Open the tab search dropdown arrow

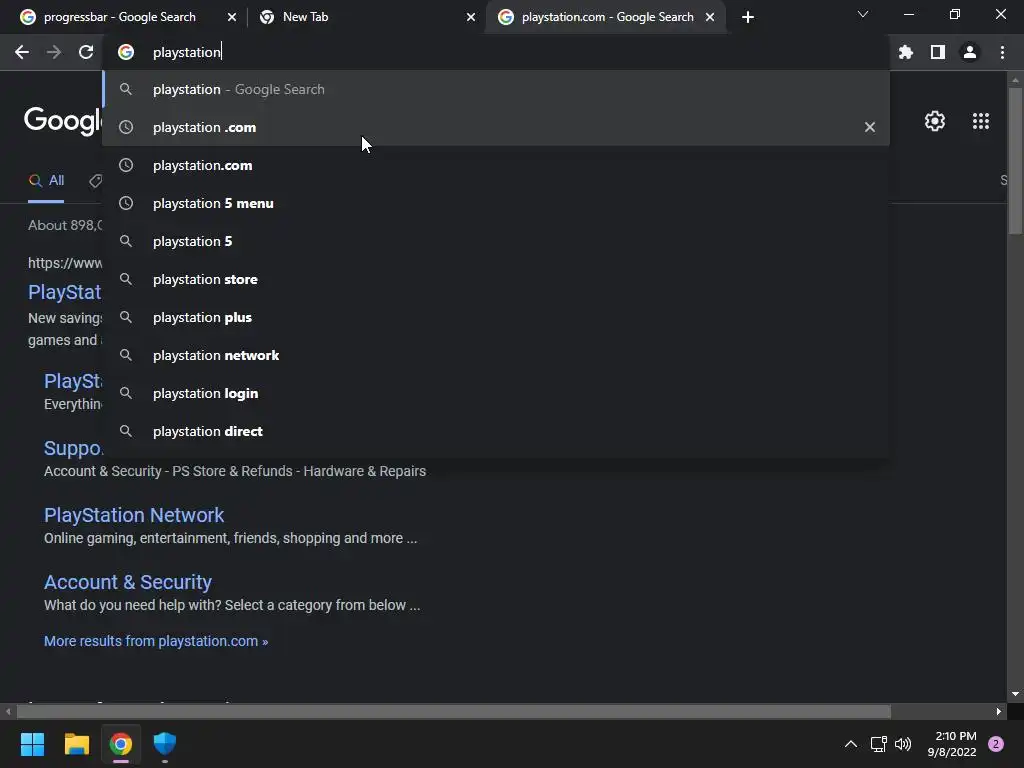point(863,14)
